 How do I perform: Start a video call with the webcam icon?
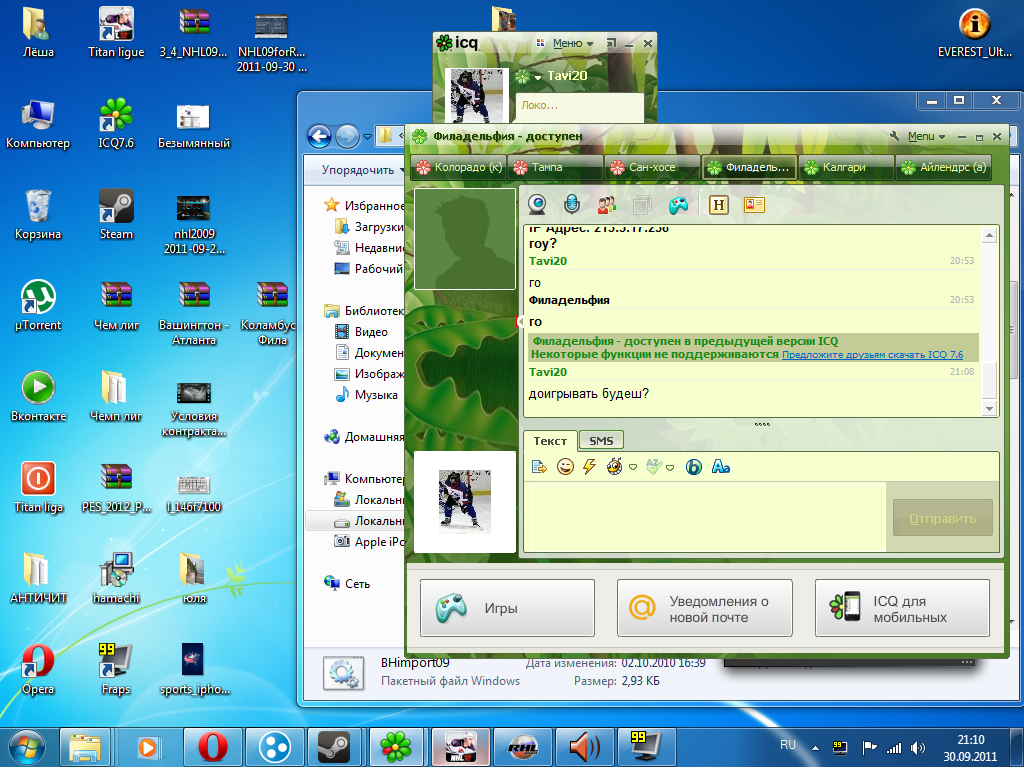coord(537,205)
